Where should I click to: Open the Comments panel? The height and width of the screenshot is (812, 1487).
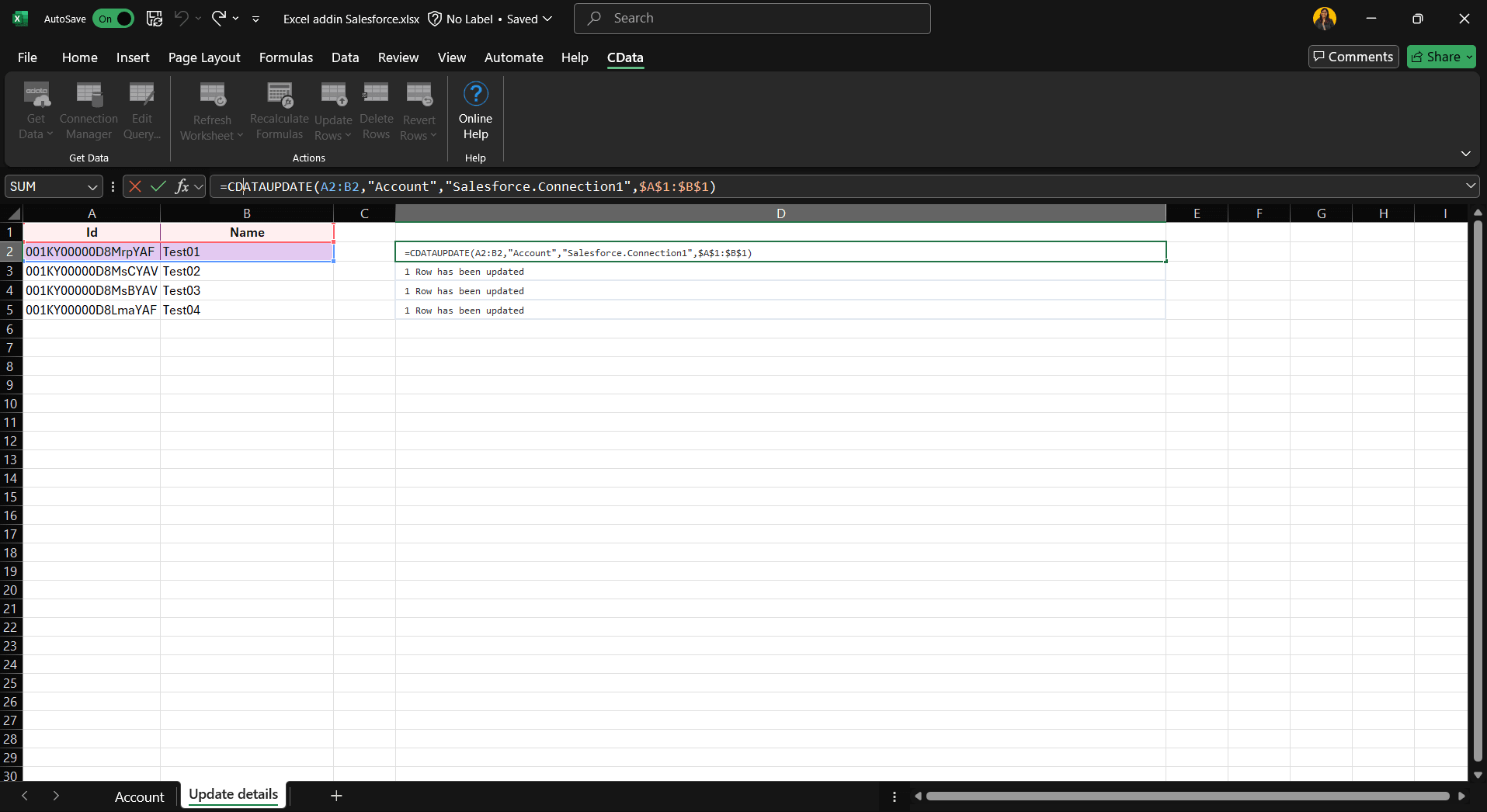(1352, 56)
